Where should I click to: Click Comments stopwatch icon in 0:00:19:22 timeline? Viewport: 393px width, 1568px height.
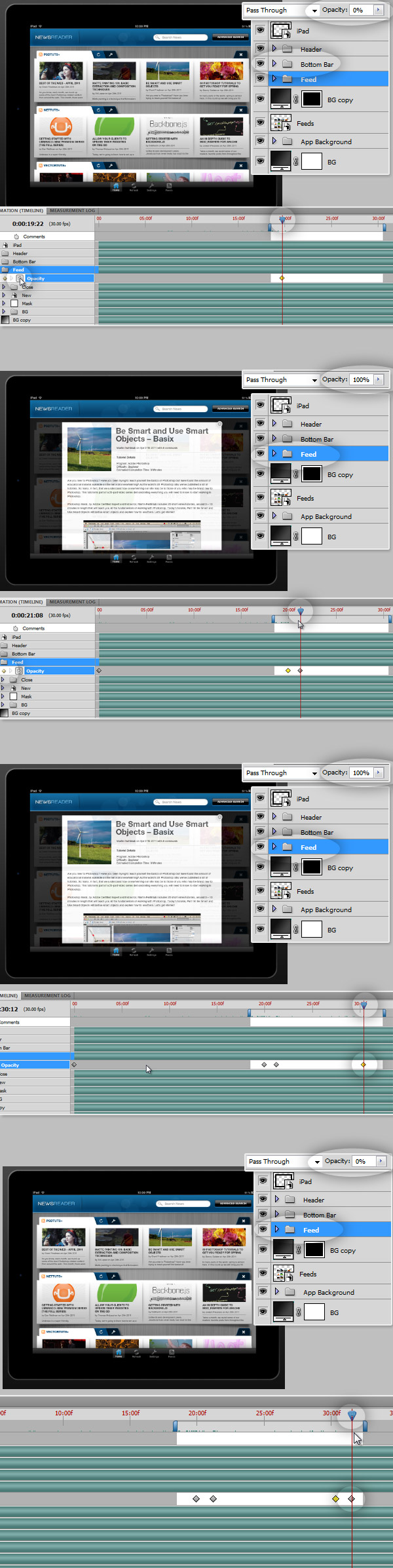[16, 237]
